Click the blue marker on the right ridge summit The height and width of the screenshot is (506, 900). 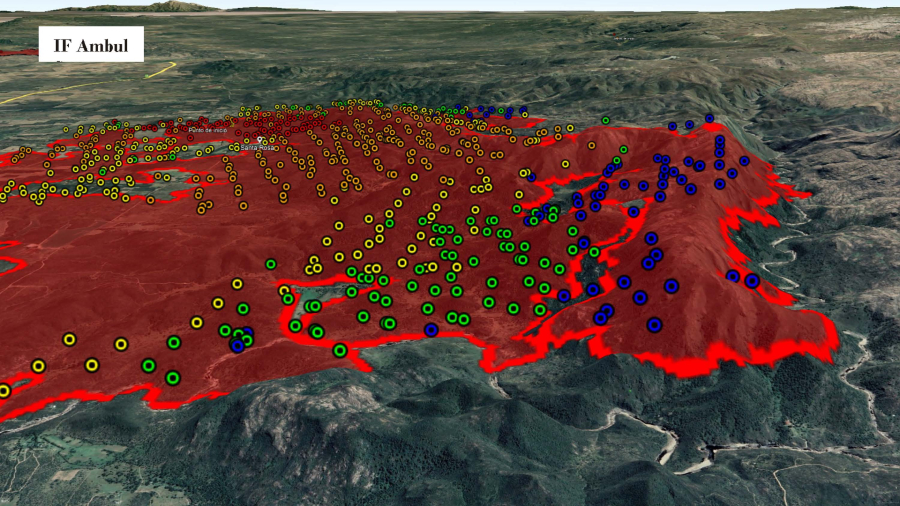(x=709, y=118)
